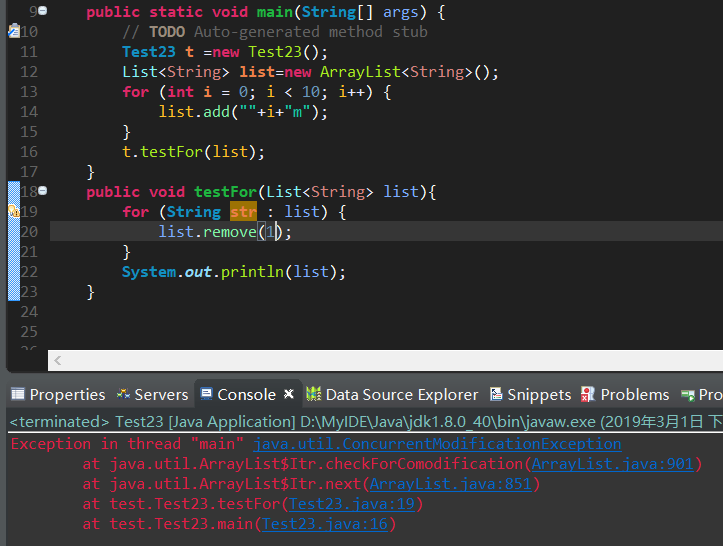Switch to the Servers tab
Image resolution: width=723 pixels, height=546 pixels.
coord(153,395)
